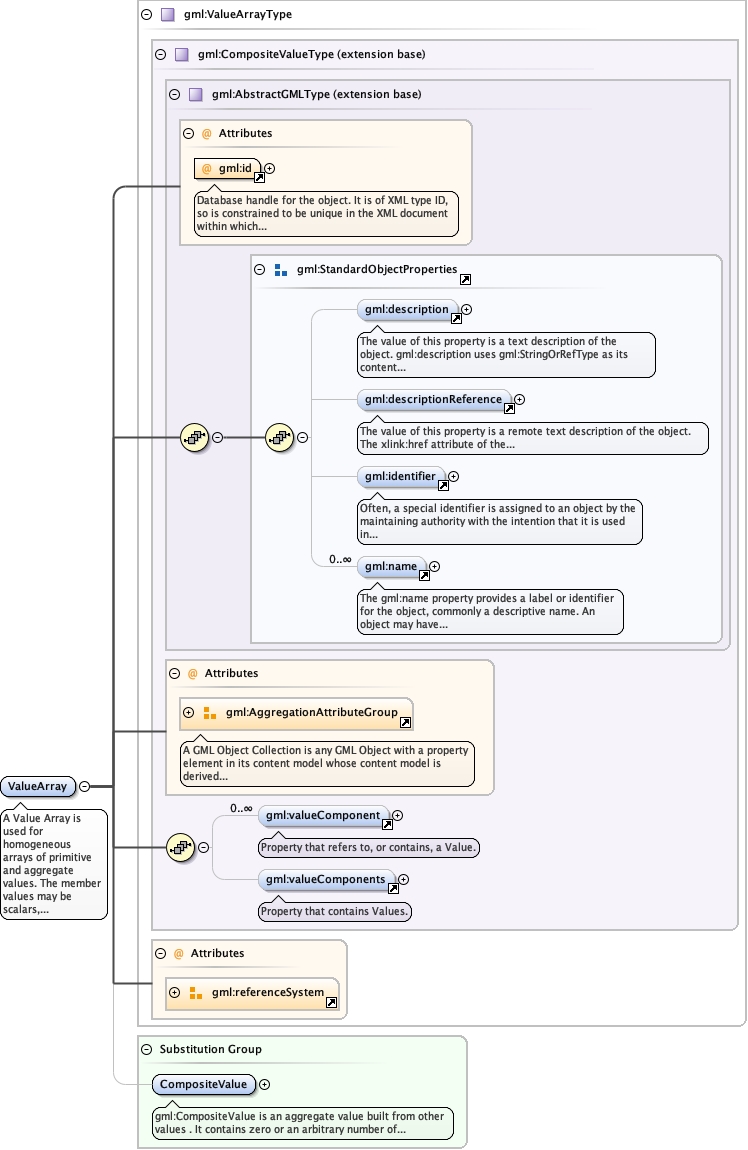Click the sequence compositor icon beside gml:valueComponent

tap(180, 847)
